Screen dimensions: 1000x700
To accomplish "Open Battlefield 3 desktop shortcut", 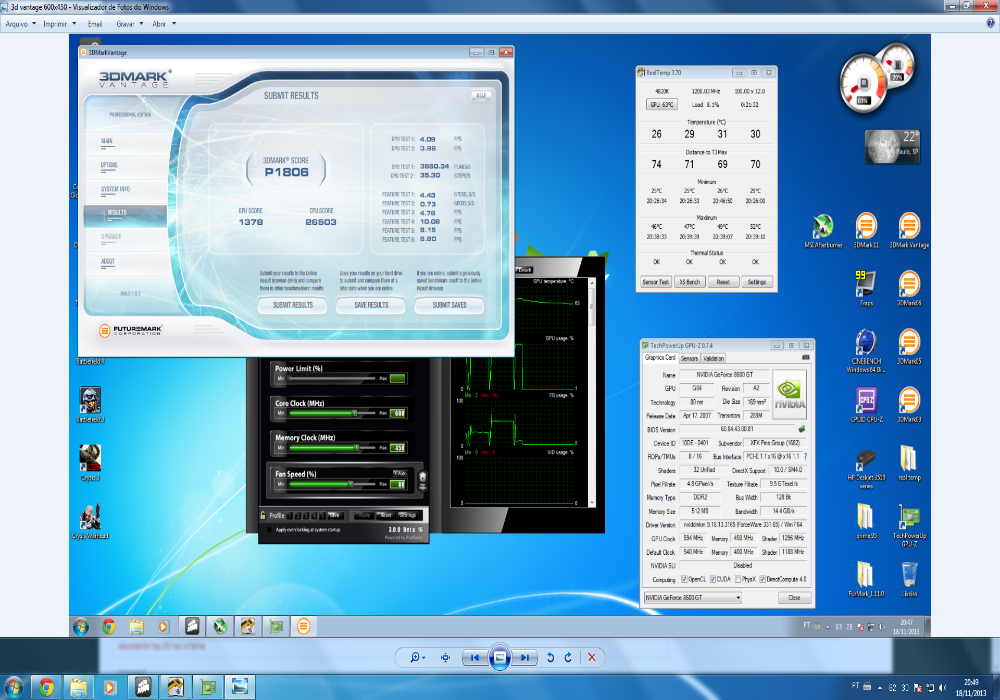I will click(90, 405).
